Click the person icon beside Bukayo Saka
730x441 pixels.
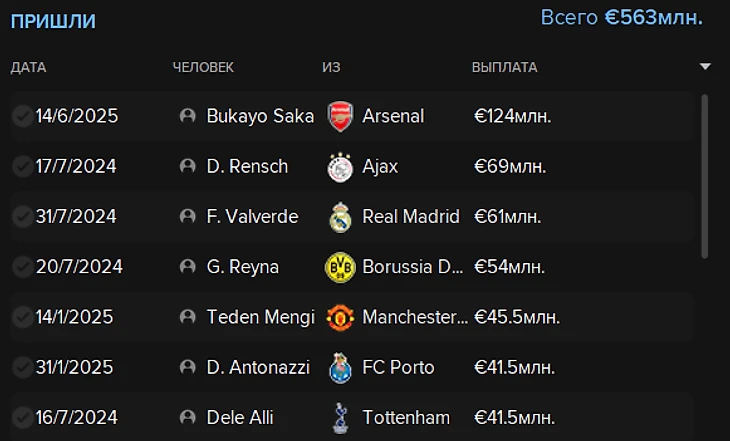[187, 116]
